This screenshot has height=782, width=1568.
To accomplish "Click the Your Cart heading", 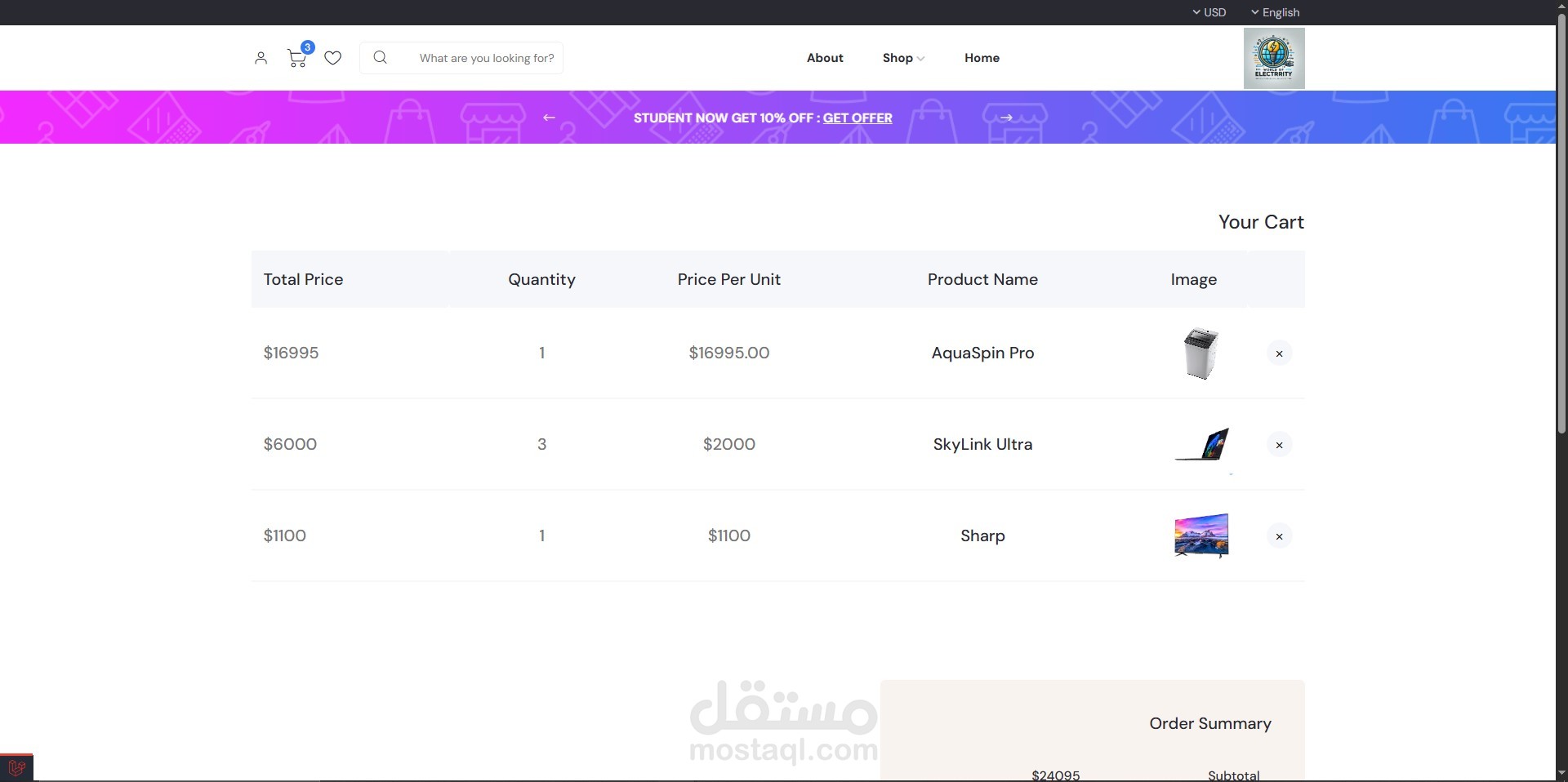I will 1261,222.
